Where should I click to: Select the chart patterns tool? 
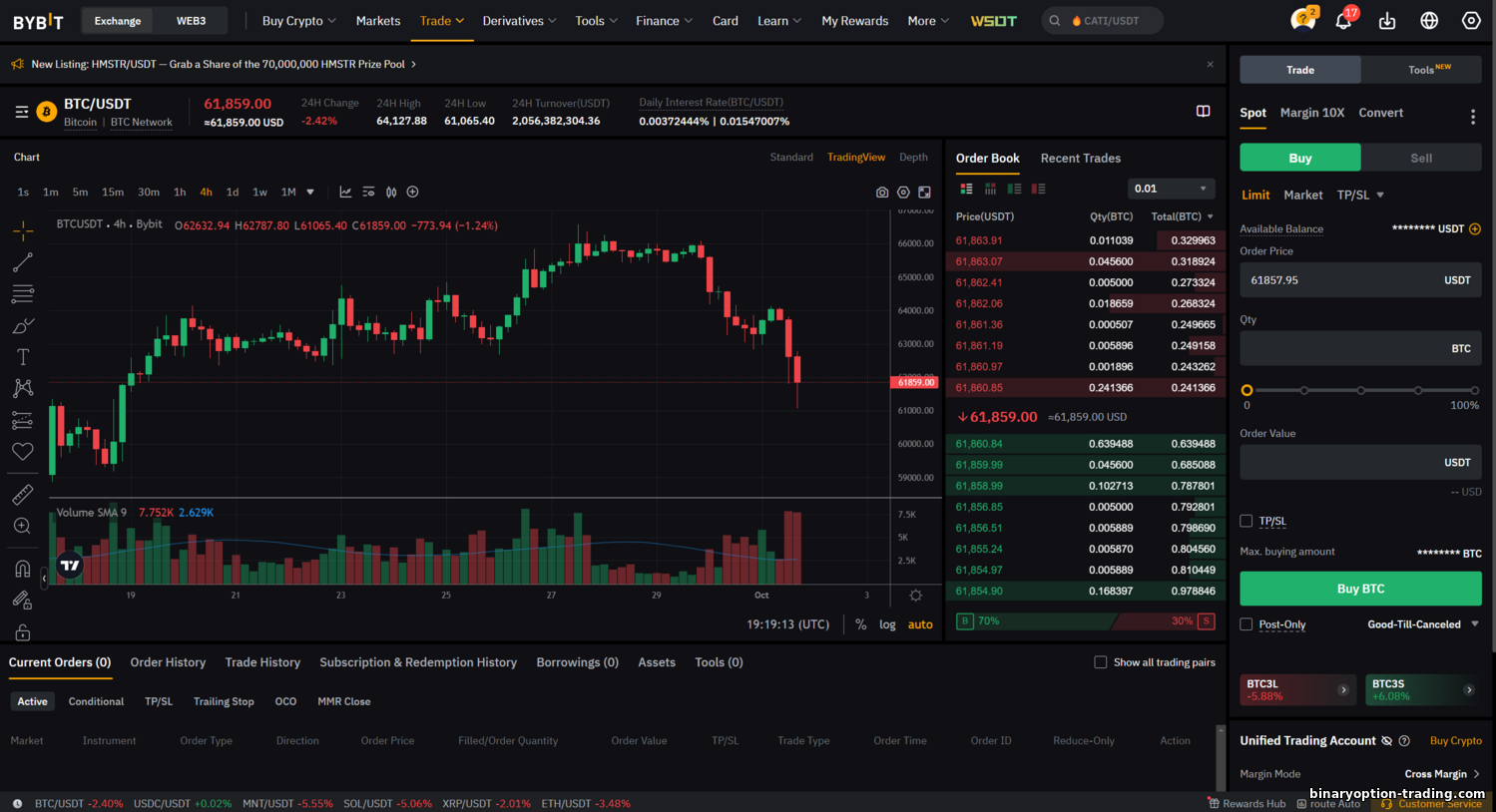[x=23, y=388]
